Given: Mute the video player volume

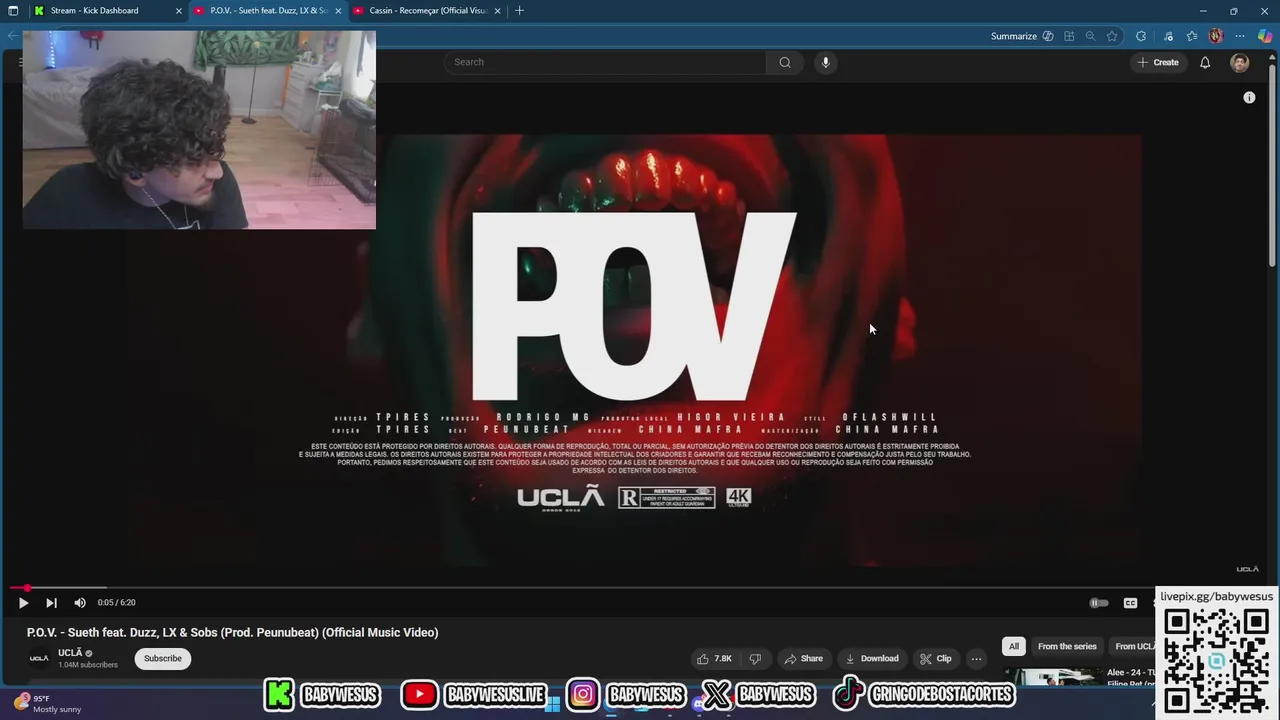Looking at the screenshot, I should pos(80,603).
